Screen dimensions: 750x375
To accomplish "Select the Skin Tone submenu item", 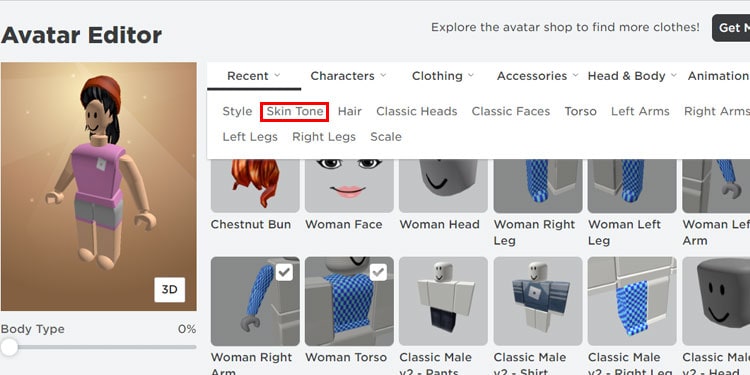I will tap(295, 111).
